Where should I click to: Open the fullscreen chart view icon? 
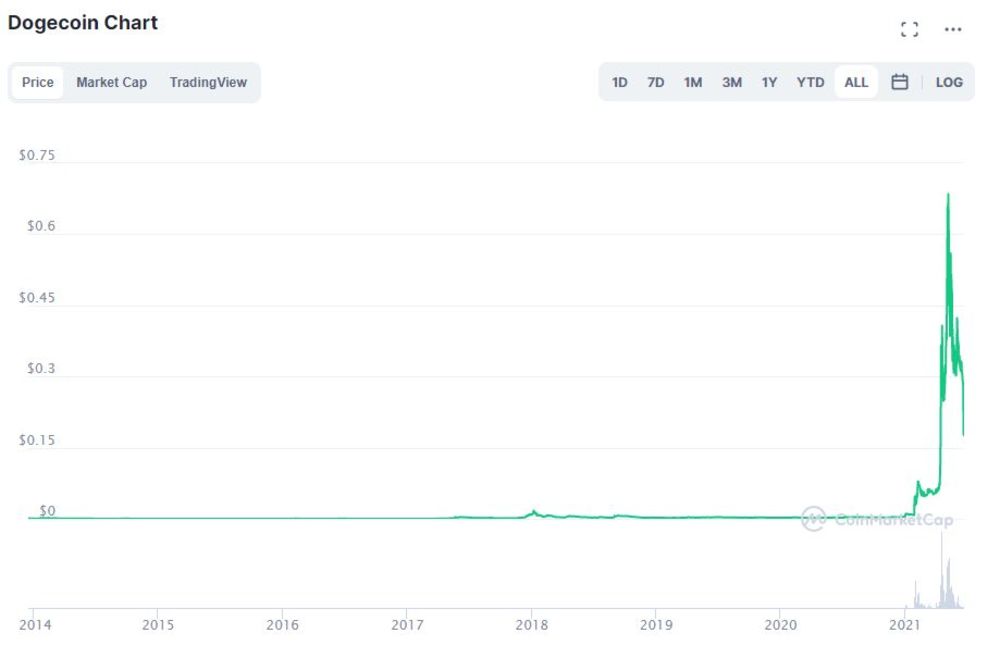click(x=909, y=29)
